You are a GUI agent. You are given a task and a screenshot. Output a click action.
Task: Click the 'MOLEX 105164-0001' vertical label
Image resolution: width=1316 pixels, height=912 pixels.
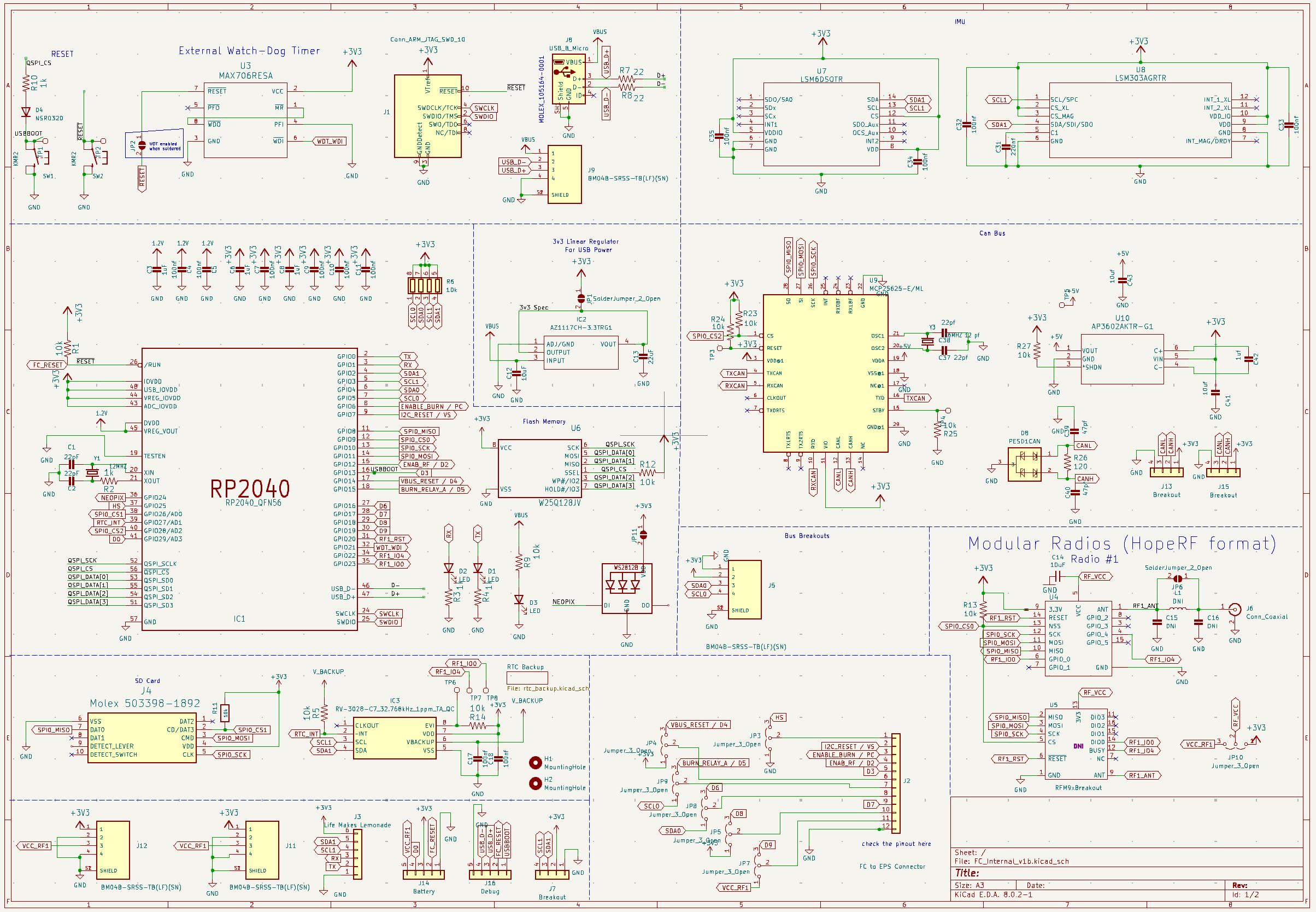[542, 89]
